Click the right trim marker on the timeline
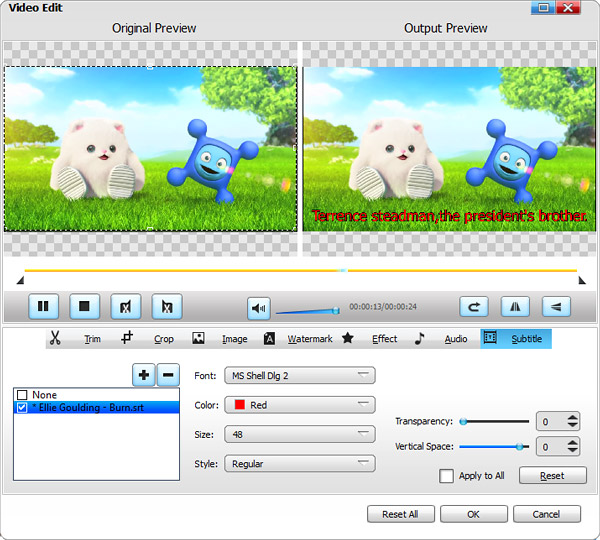600x540 pixels. coord(582,281)
